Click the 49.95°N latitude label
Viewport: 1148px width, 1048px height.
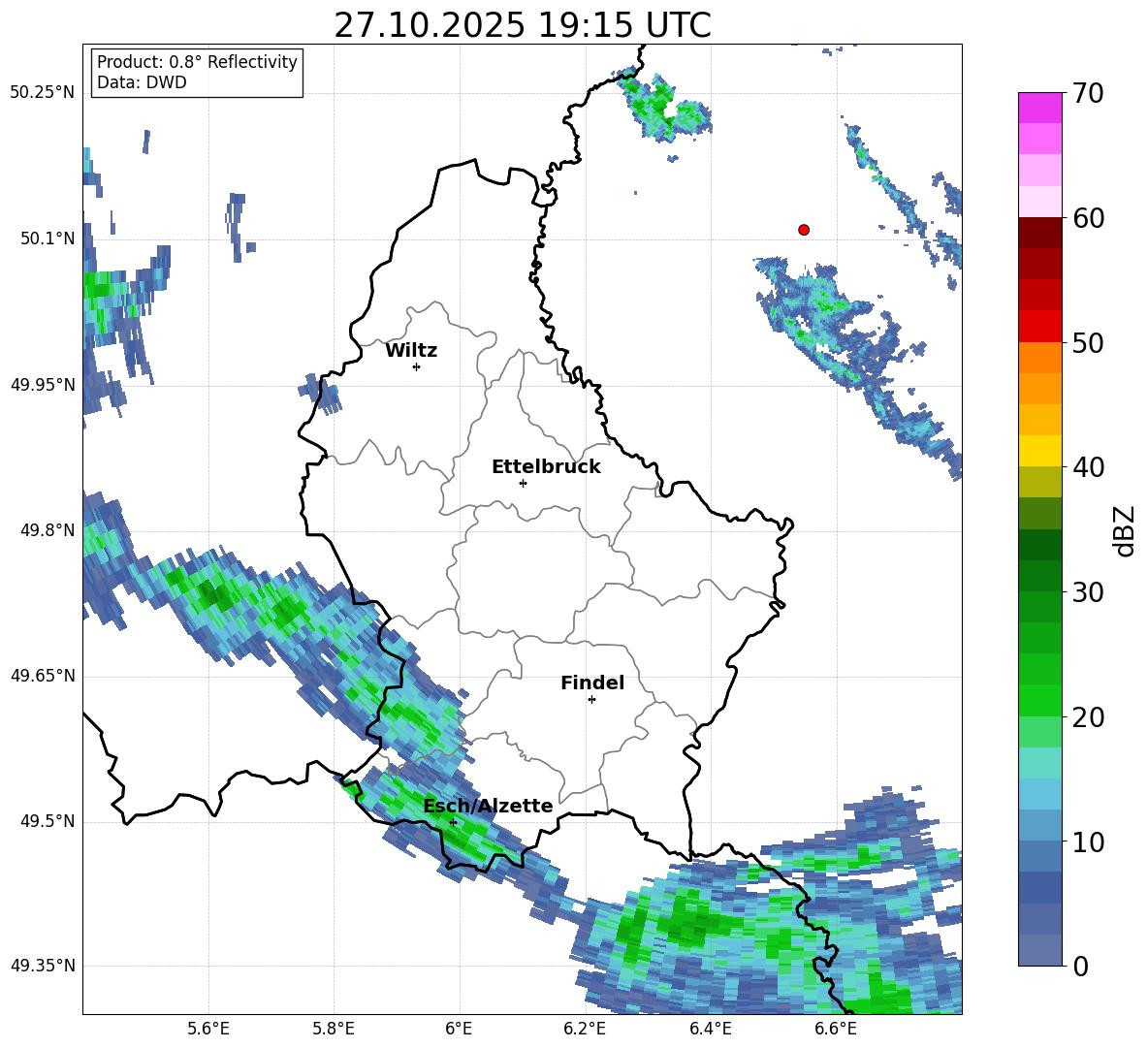point(44,384)
